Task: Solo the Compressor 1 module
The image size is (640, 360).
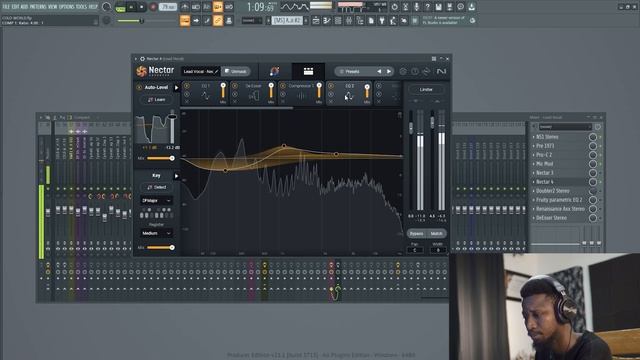Action: coord(283,94)
